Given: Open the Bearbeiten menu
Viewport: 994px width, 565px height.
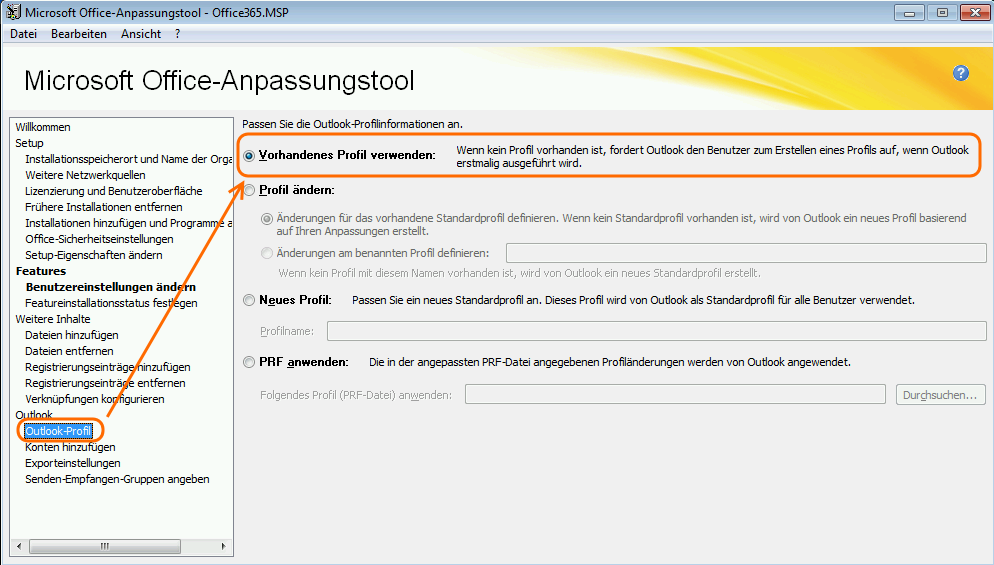Looking at the screenshot, I should 79,33.
